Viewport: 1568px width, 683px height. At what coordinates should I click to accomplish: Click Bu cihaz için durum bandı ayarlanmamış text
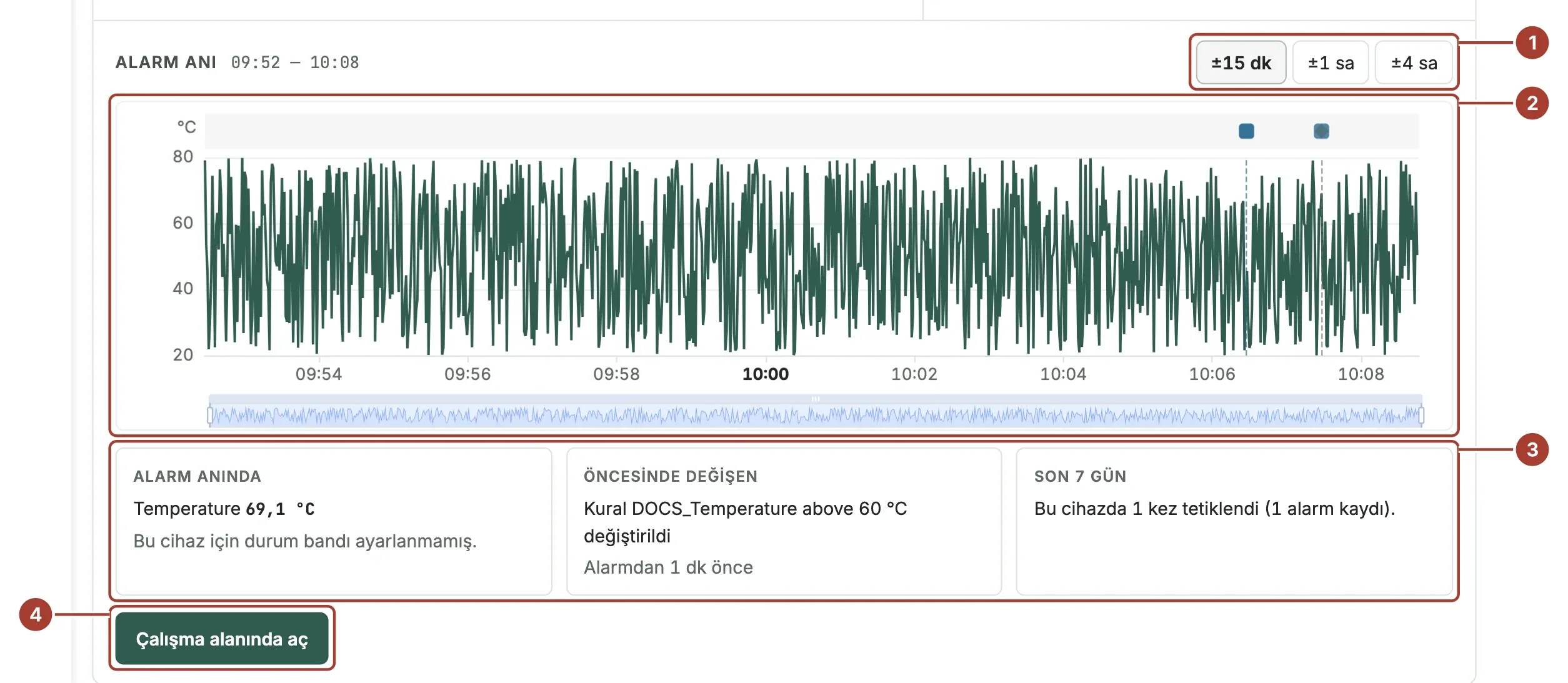coord(305,541)
